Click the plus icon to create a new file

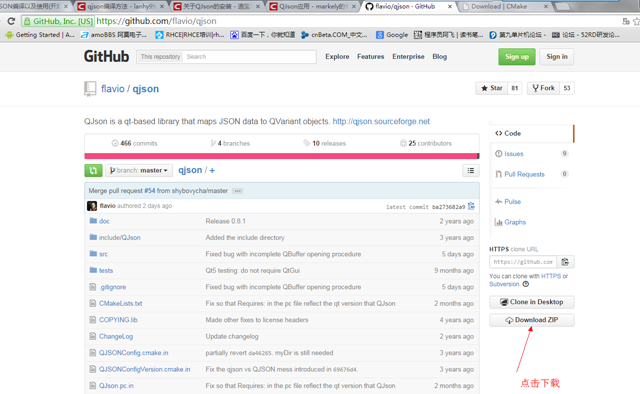(x=212, y=171)
